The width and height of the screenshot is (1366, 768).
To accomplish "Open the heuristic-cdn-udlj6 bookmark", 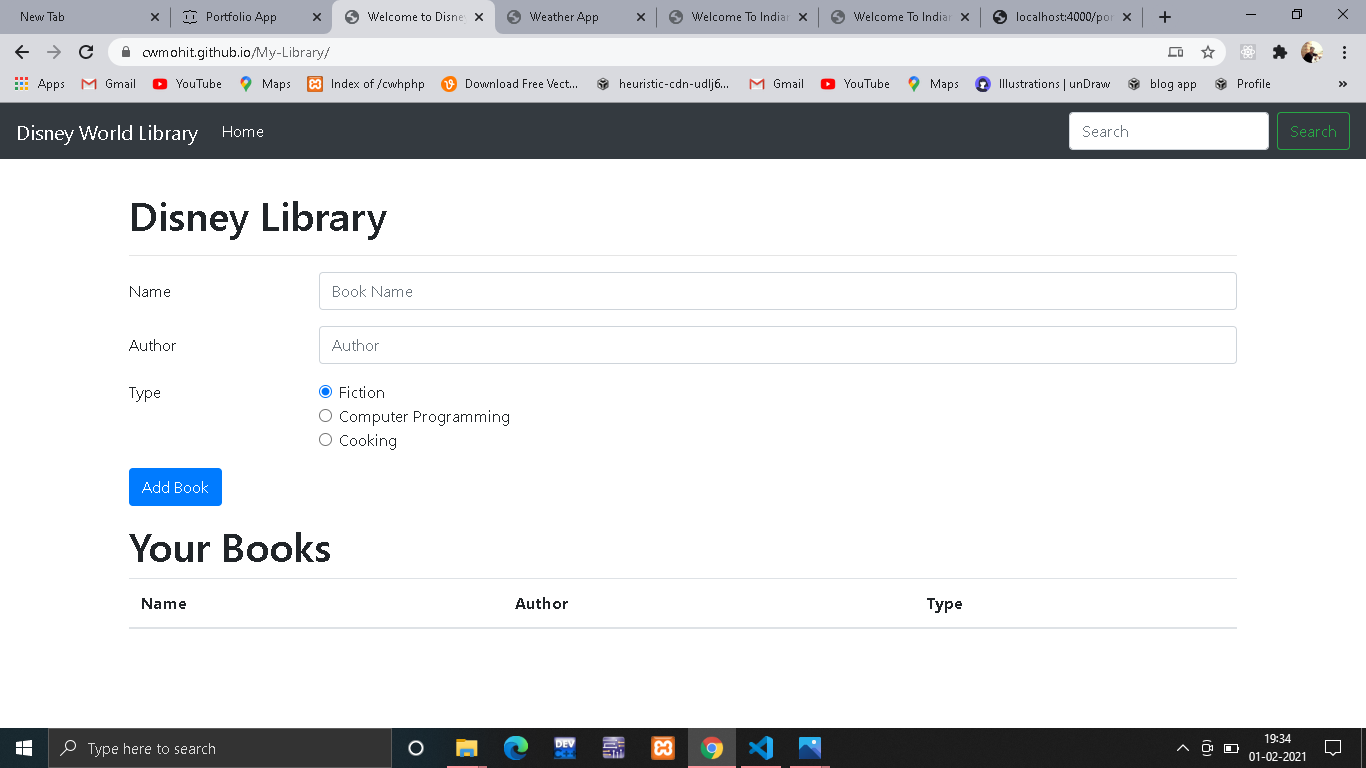I will (663, 84).
